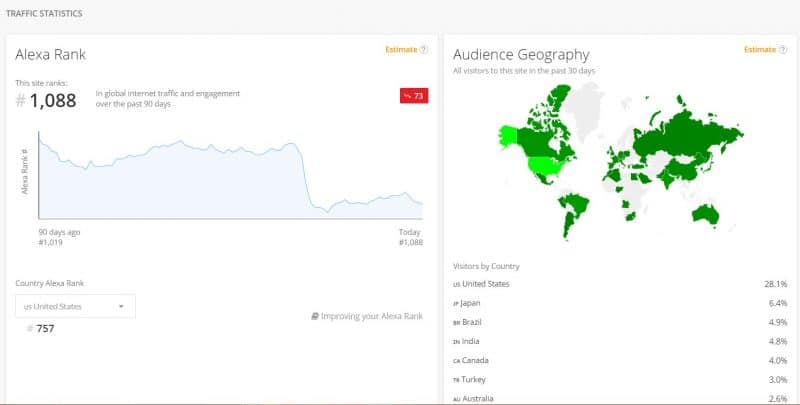The image size is (800, 405).
Task: Click the Audience Geography panel title
Action: pyautogui.click(x=521, y=55)
